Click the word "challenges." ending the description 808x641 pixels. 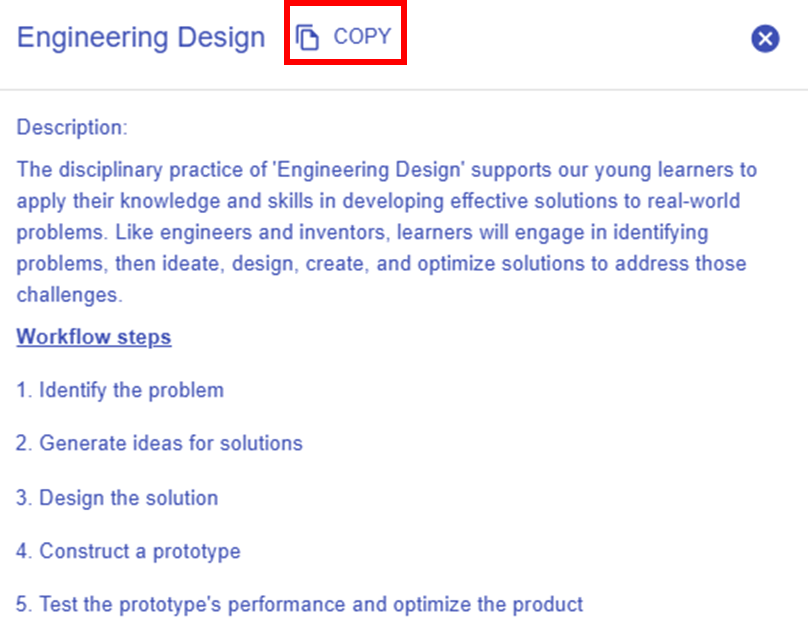[x=69, y=295]
